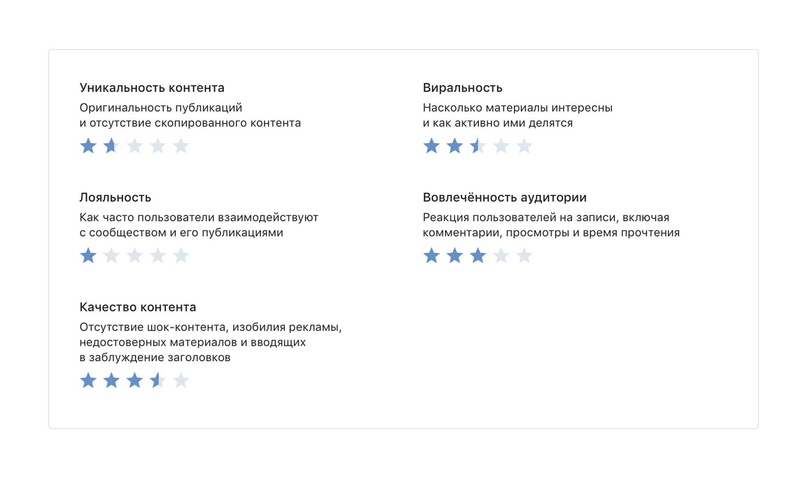Click fifth star under Виральность rating
The width and height of the screenshot is (807, 478).
point(524,146)
